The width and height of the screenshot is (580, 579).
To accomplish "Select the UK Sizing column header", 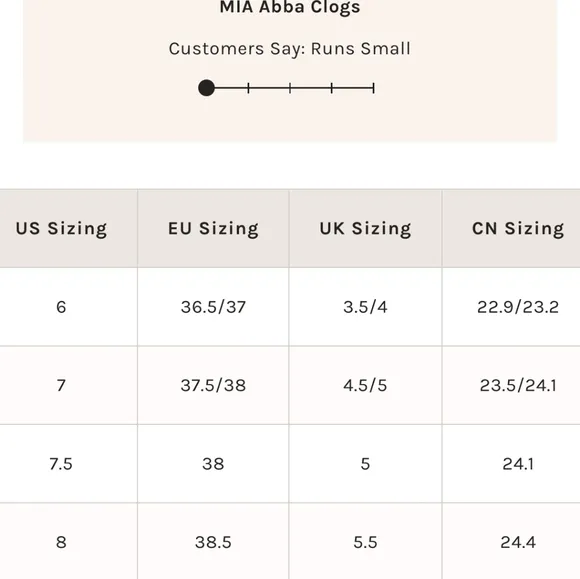I will [x=365, y=228].
